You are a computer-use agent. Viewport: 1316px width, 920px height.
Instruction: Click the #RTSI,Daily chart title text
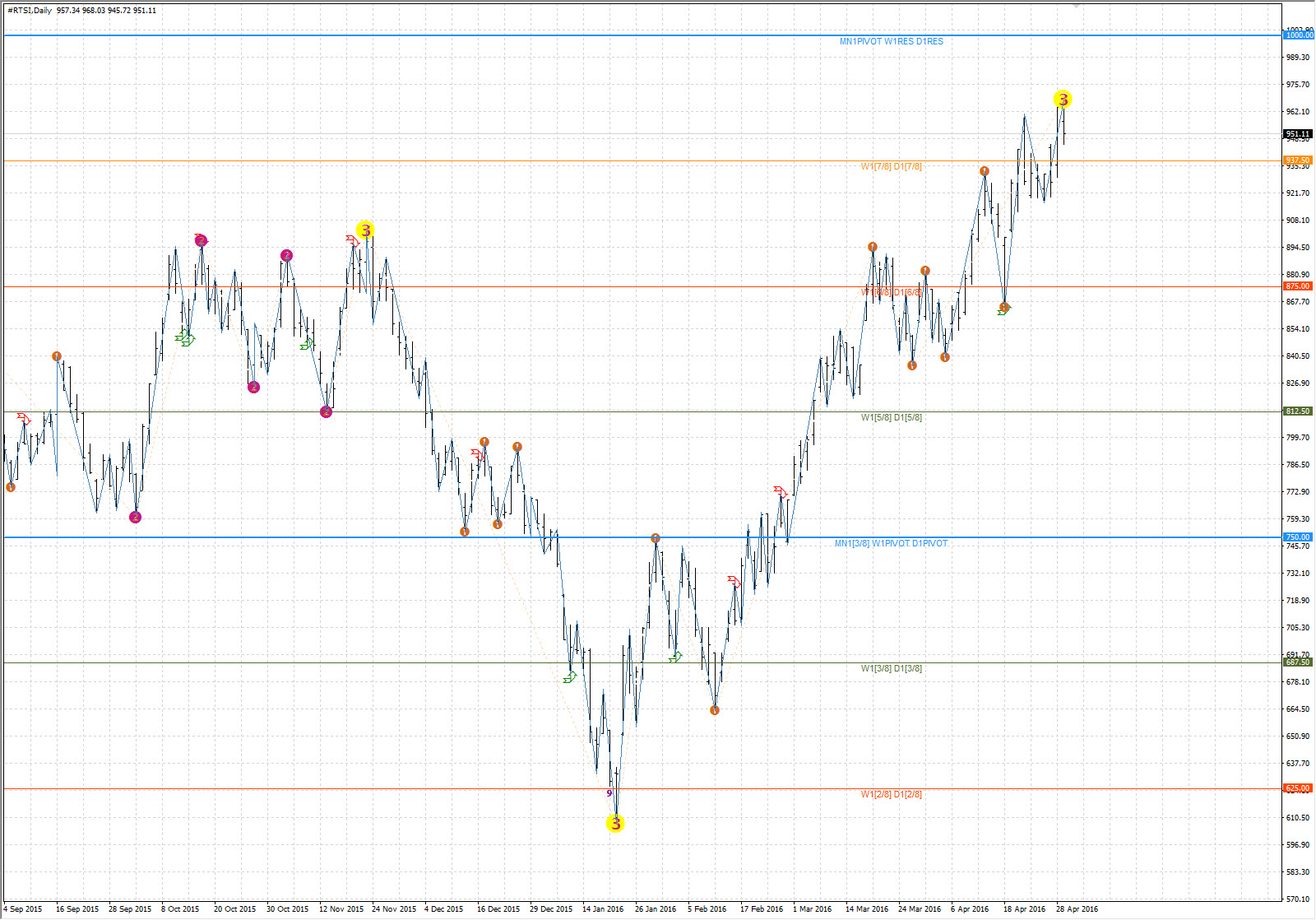pos(30,11)
